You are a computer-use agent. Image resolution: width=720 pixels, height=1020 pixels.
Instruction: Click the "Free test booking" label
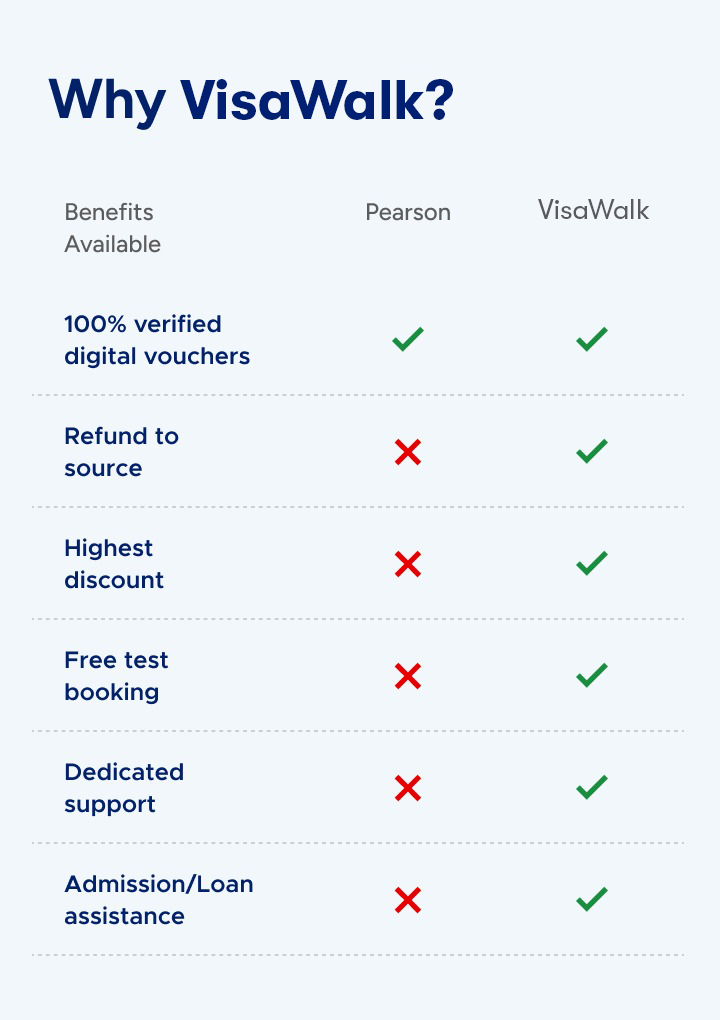pos(116,676)
